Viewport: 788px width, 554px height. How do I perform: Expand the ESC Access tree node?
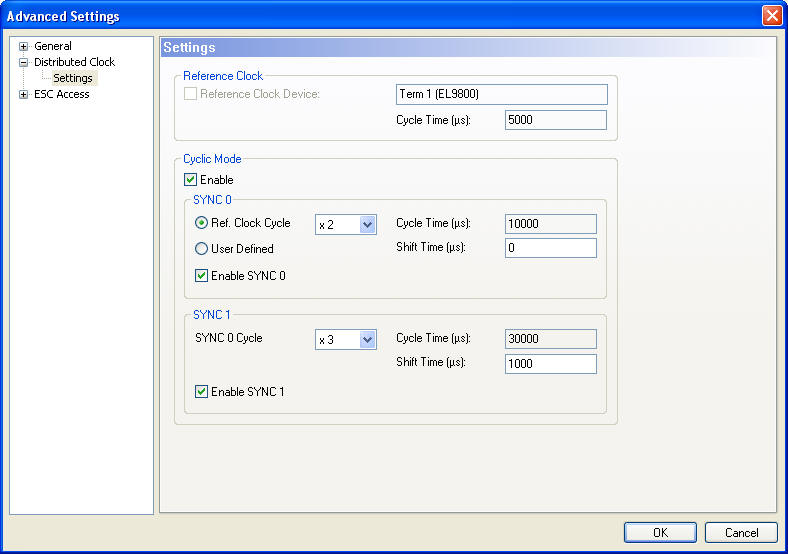[23, 95]
